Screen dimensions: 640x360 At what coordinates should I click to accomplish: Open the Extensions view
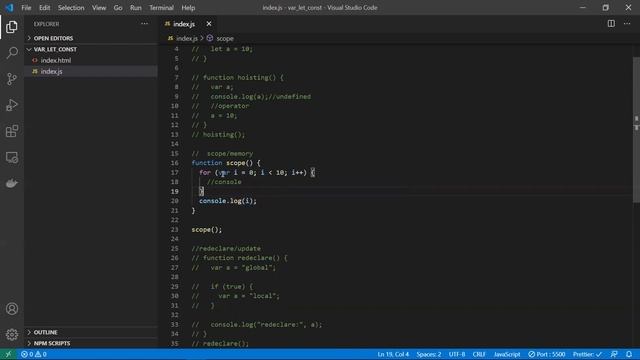click(x=12, y=131)
